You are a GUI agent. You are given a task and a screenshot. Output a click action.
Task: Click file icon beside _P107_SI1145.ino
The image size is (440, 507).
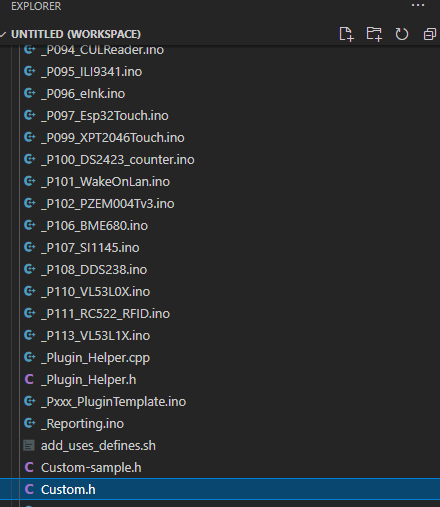tap(29, 247)
